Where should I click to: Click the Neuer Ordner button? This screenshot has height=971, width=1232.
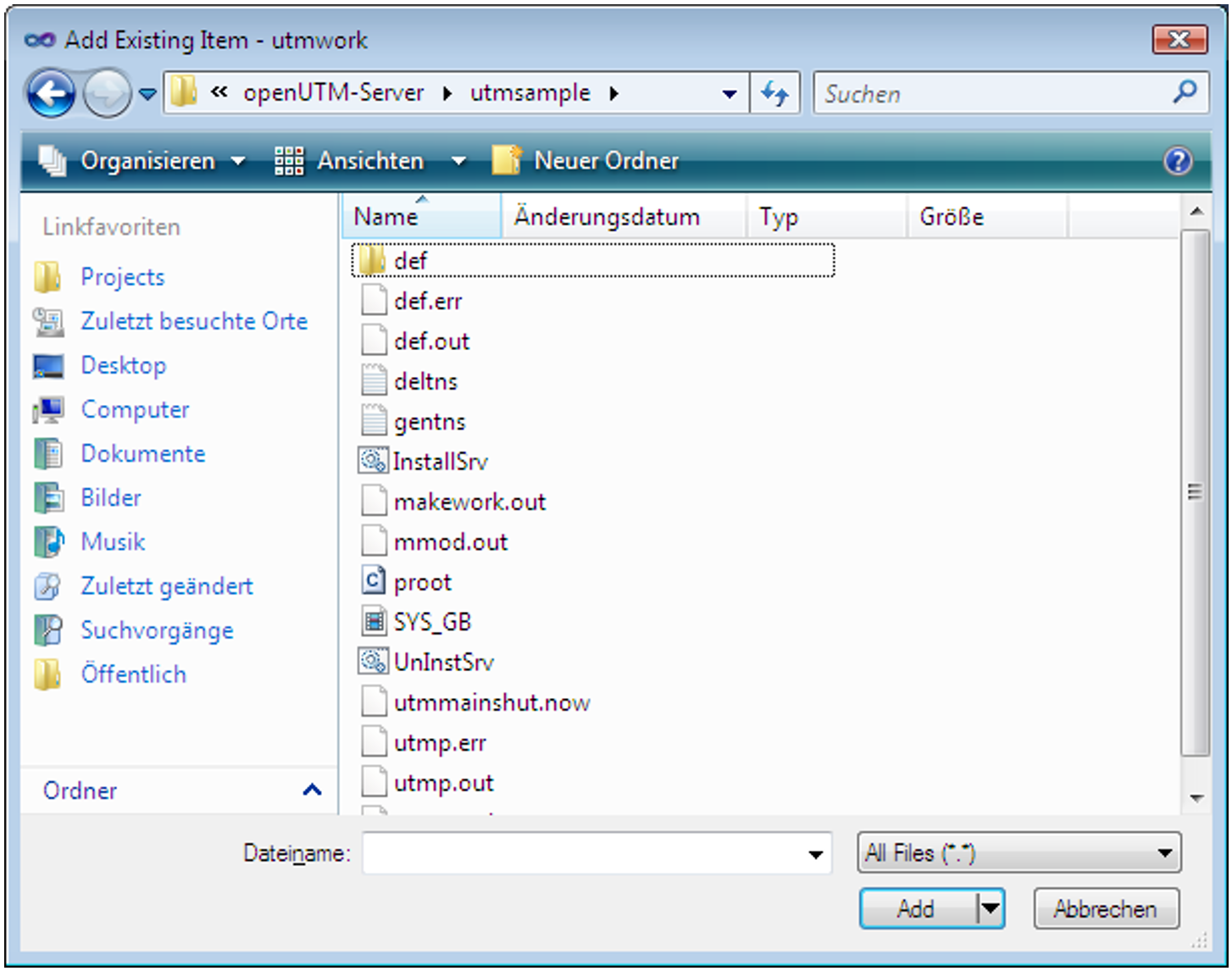click(587, 161)
